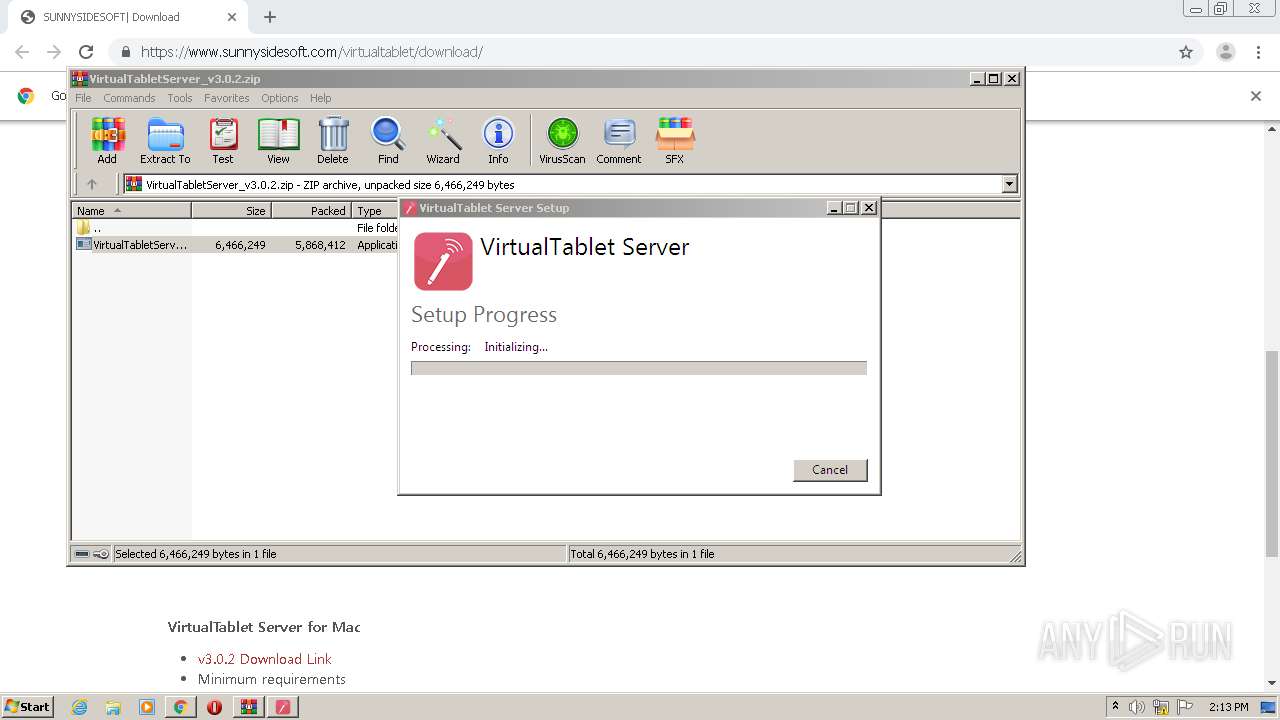Open the Windows Start menu
The image size is (1280, 720).
pyautogui.click(x=28, y=707)
